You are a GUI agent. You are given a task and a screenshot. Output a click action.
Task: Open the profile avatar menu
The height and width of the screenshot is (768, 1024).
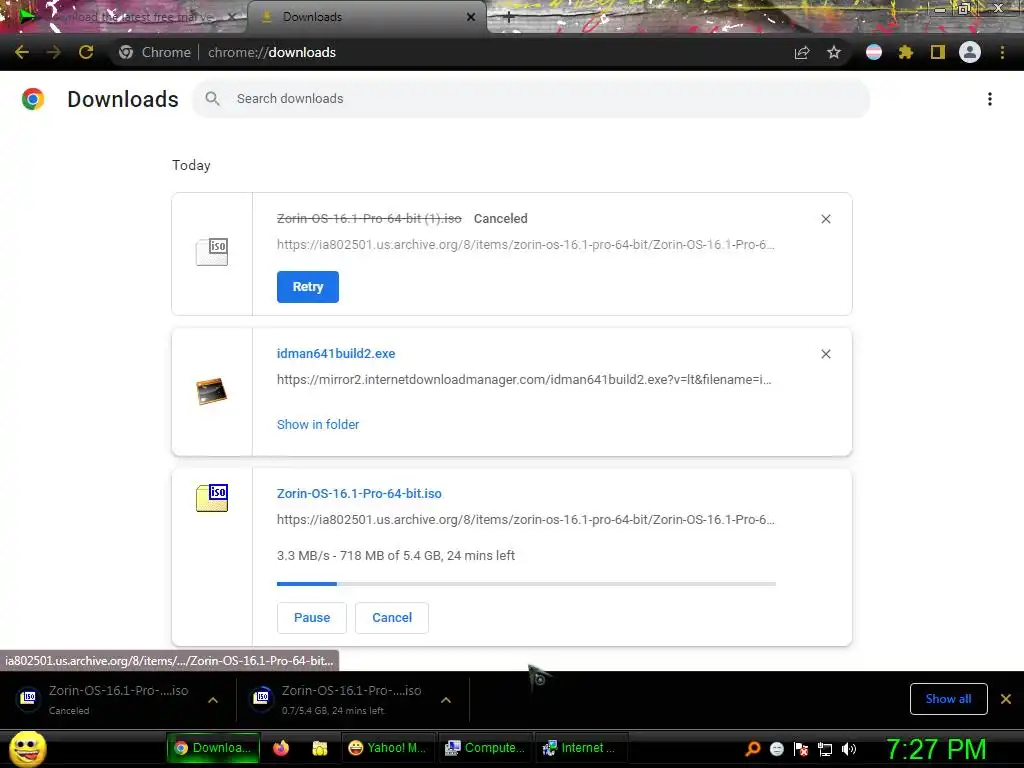[970, 52]
